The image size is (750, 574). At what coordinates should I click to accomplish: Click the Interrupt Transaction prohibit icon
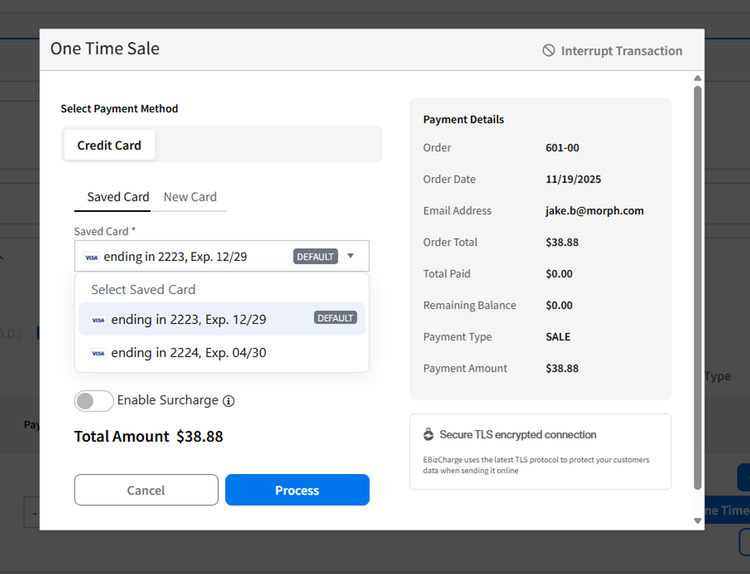pos(549,50)
